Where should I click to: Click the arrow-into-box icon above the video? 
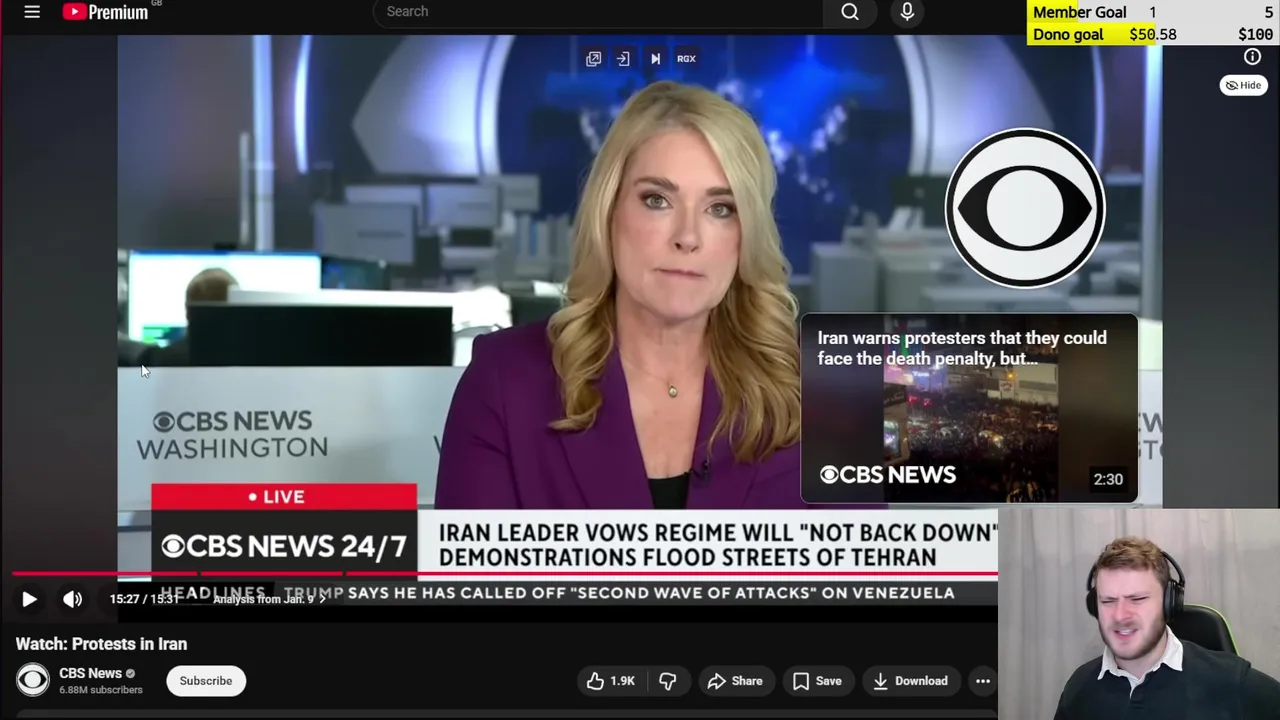coord(623,59)
